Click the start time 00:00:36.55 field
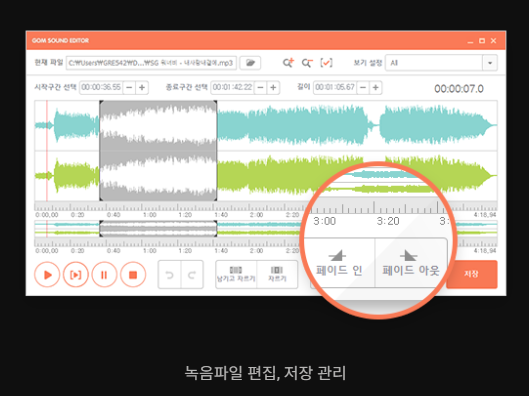Image resolution: width=529 pixels, height=396 pixels. [101, 88]
